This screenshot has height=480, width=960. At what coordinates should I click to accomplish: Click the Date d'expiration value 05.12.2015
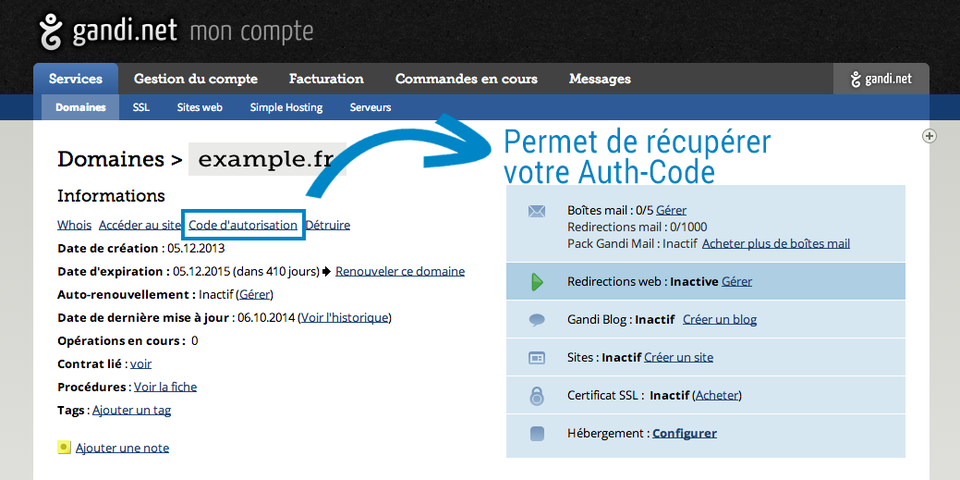pyautogui.click(x=201, y=271)
